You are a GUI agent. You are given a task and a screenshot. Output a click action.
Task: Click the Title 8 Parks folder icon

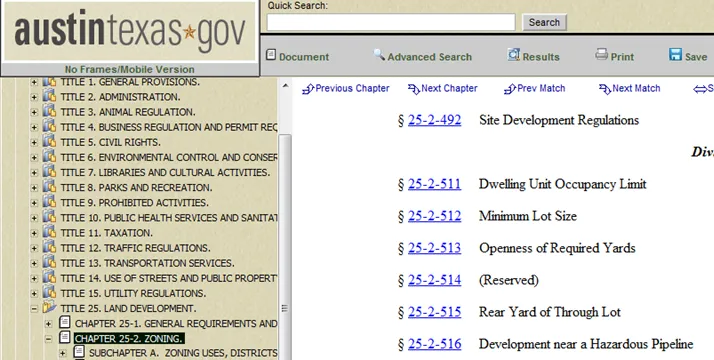tap(49, 187)
